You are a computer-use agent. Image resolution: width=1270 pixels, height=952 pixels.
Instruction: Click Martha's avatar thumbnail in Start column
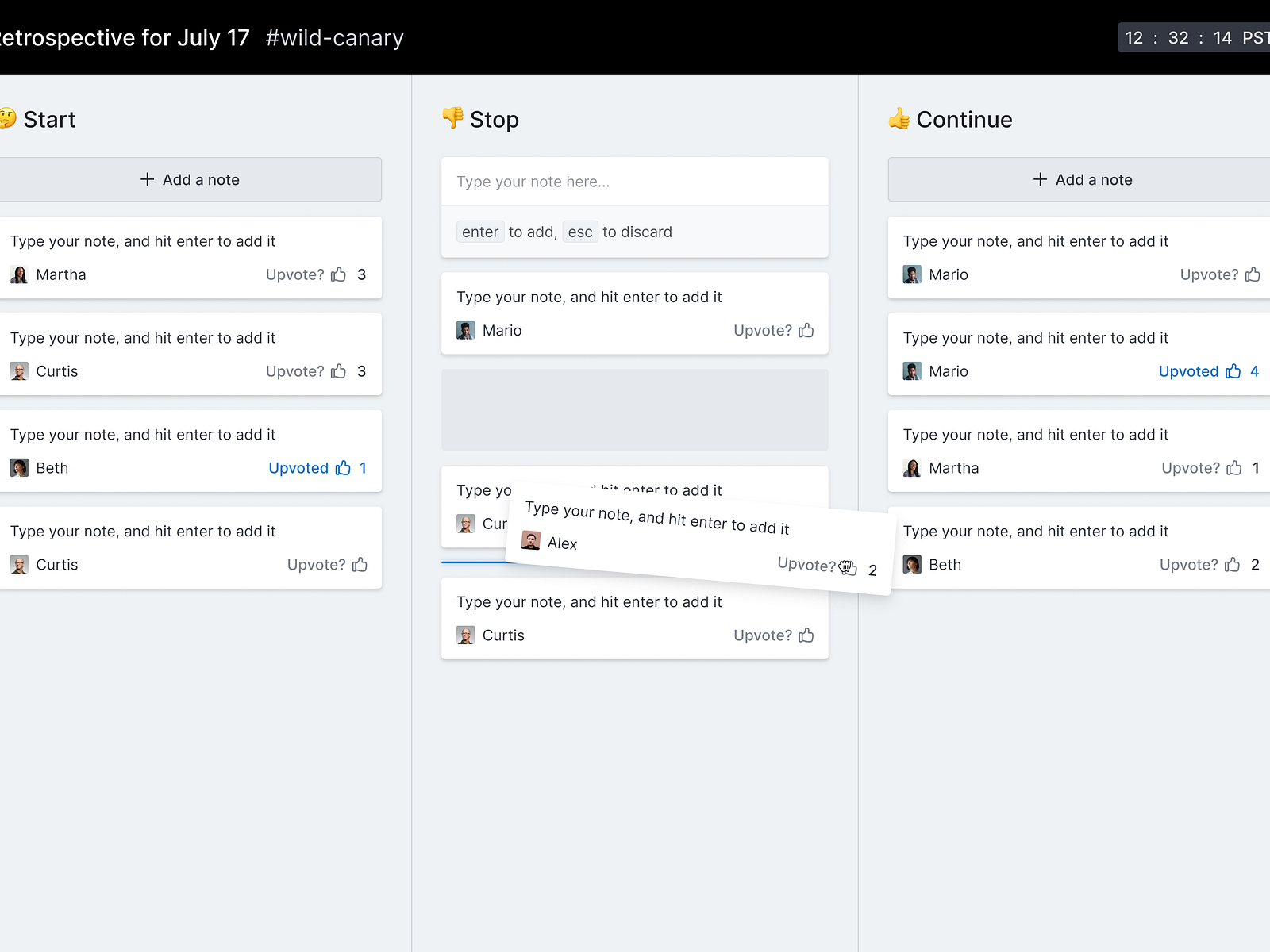(18, 274)
